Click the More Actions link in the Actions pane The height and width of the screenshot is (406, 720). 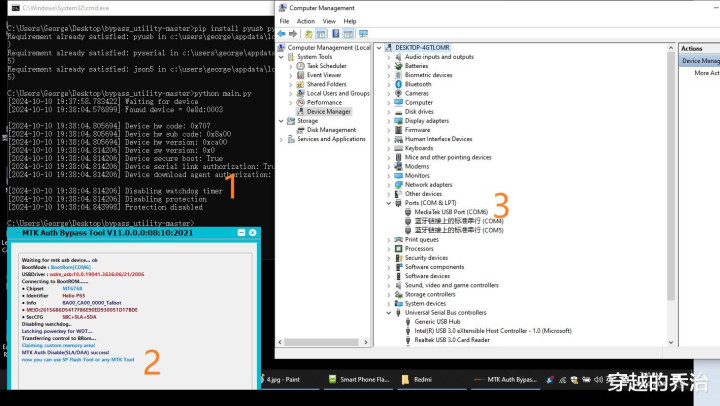tap(707, 73)
